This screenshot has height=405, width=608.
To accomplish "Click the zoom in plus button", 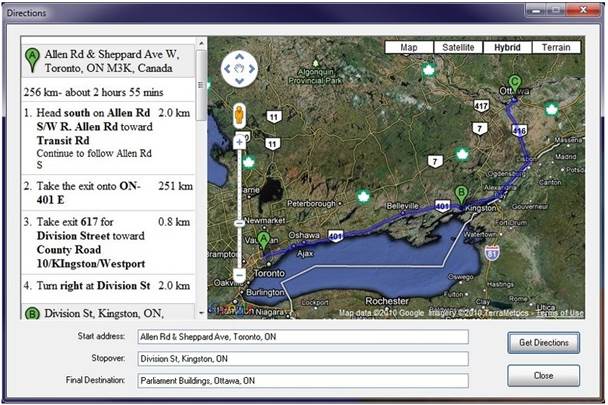I will [239, 143].
